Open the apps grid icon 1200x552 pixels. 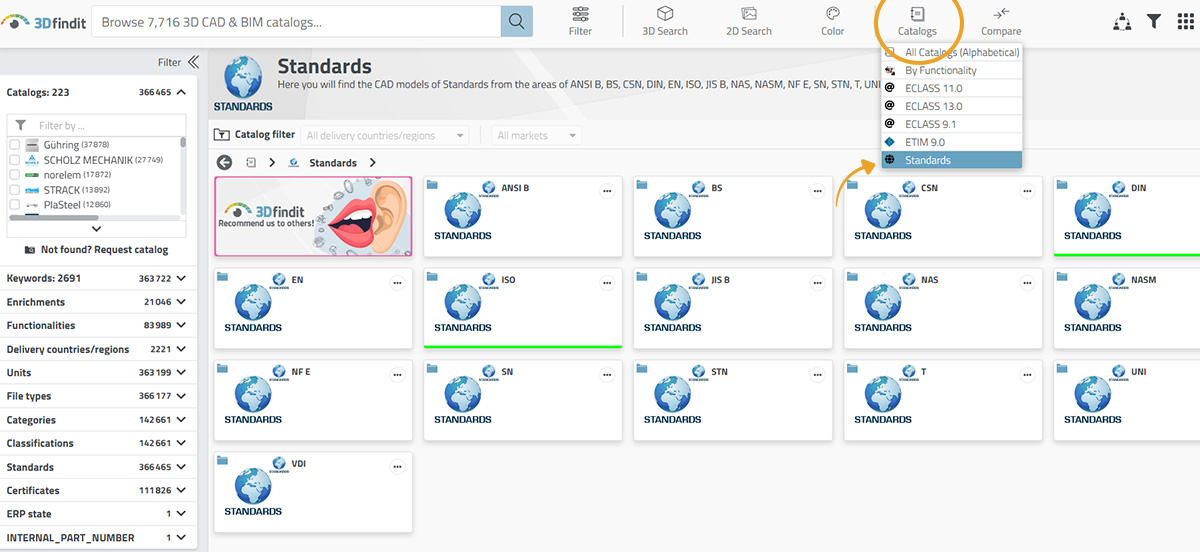click(x=1185, y=21)
